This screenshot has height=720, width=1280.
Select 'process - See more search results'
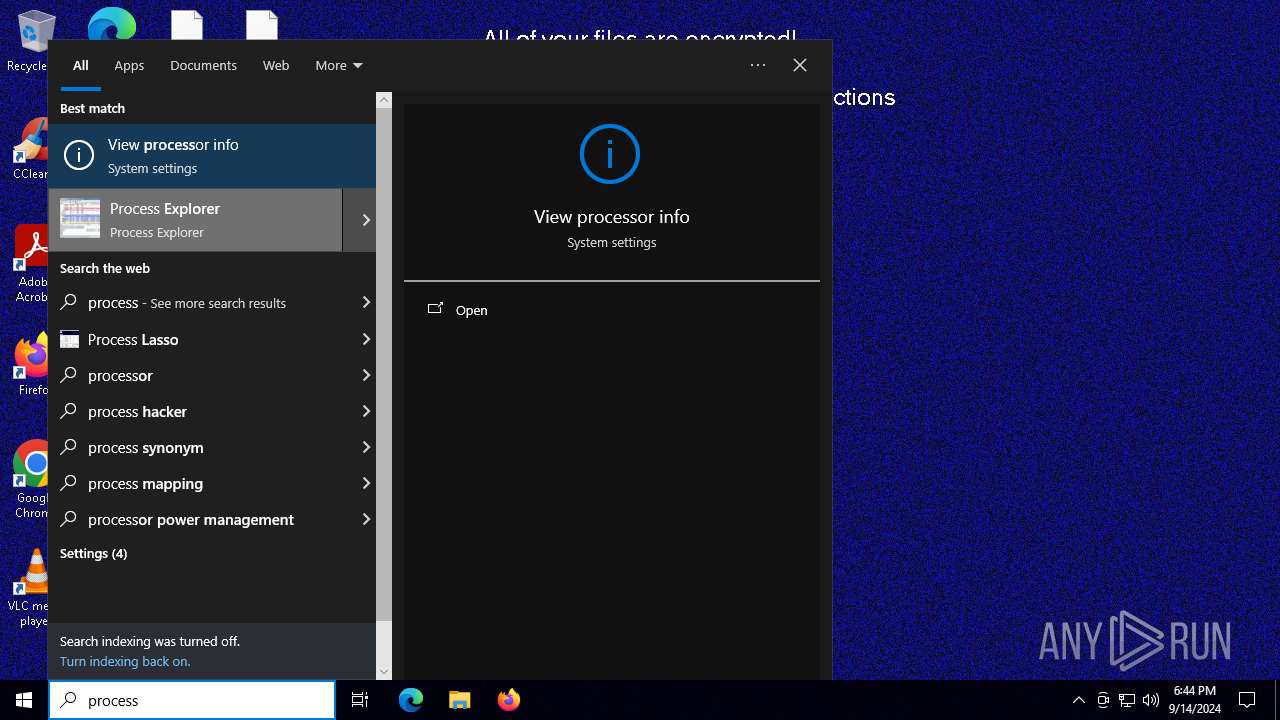pyautogui.click(x=212, y=303)
